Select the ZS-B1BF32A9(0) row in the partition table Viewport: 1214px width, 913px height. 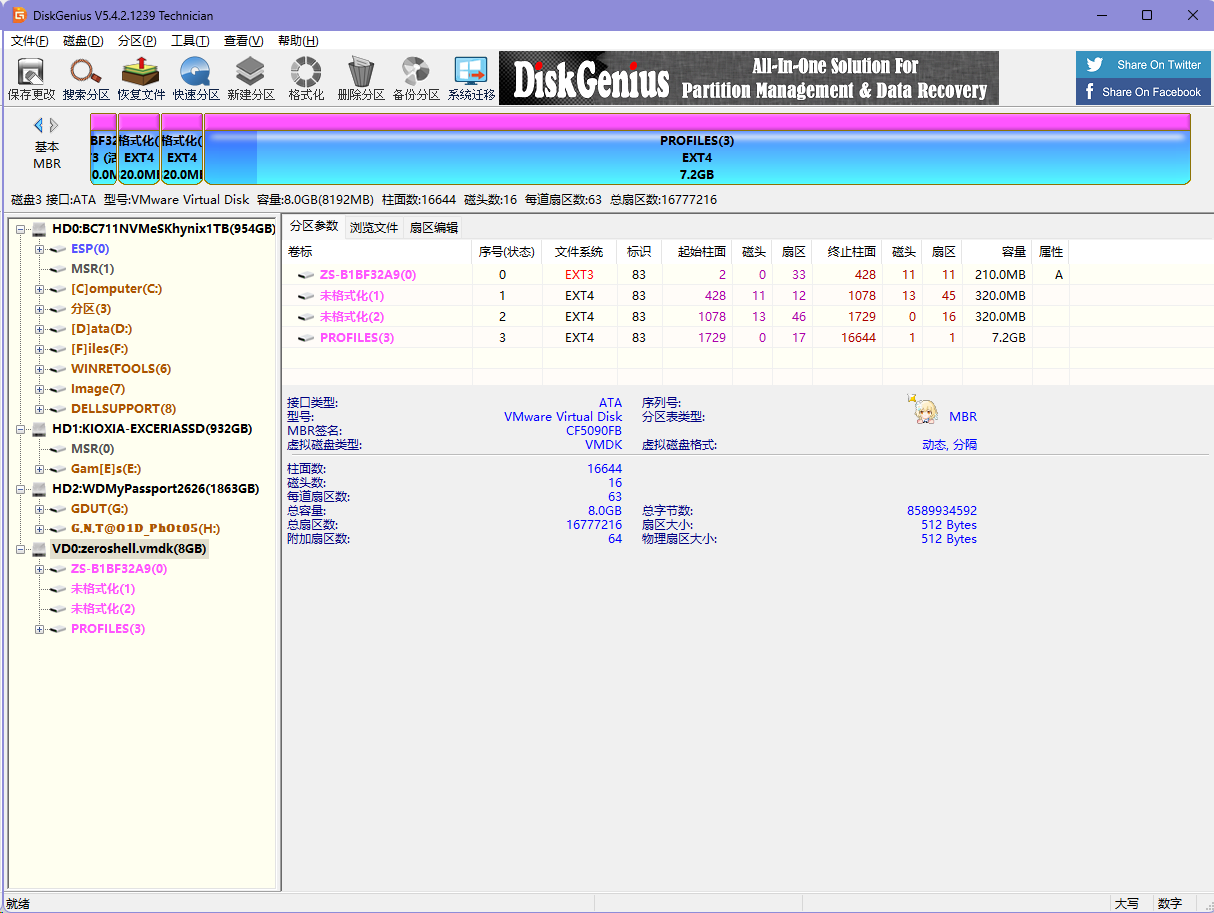pos(367,275)
